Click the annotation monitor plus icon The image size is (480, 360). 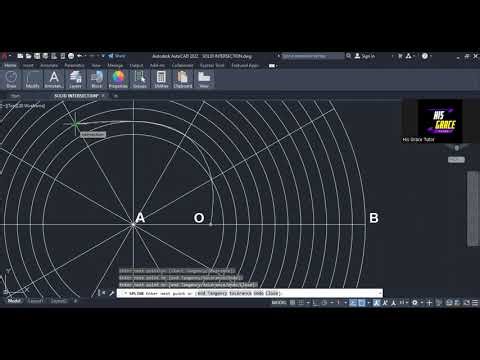tap(429, 303)
